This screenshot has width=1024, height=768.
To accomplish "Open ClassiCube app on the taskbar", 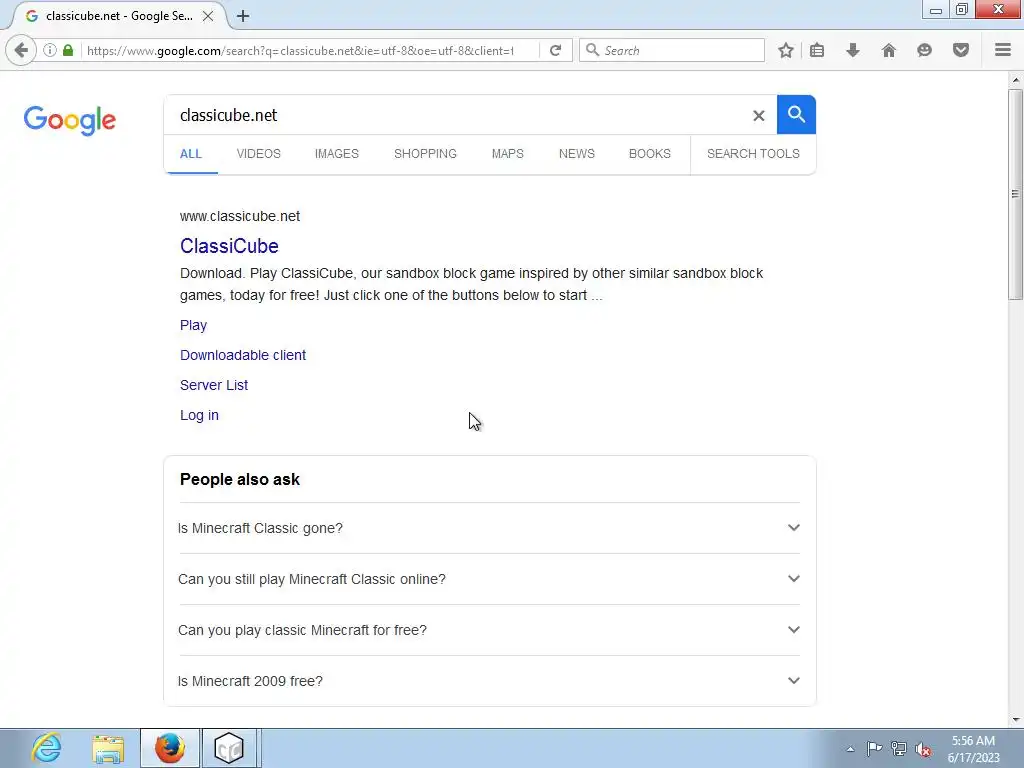I will [x=229, y=748].
